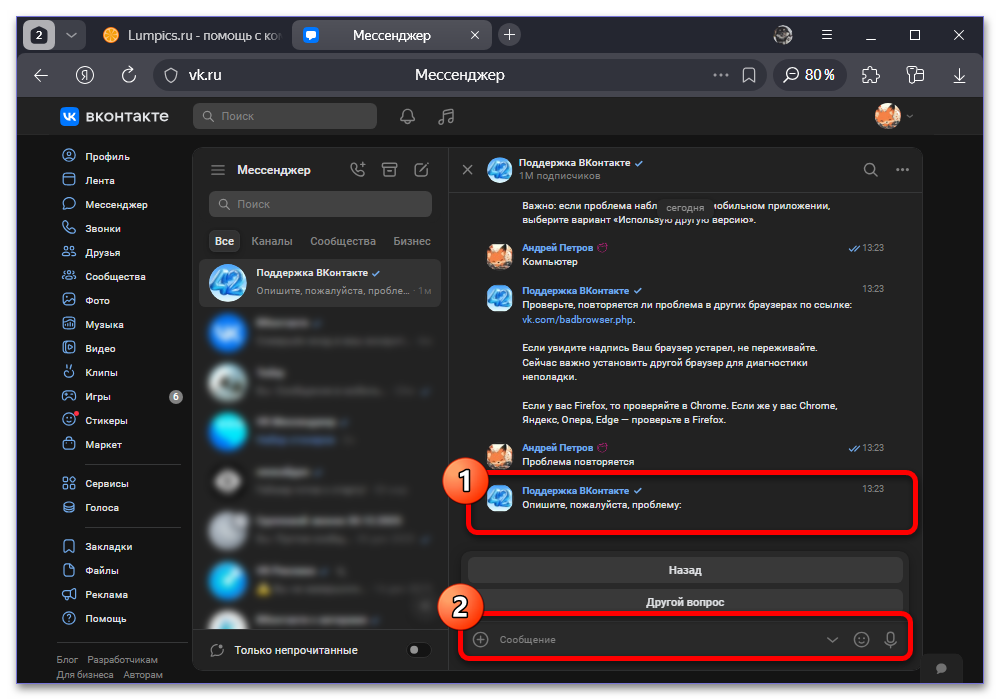Select the Все filter tab
Viewport: 1000px width, 700px height.
click(x=224, y=241)
